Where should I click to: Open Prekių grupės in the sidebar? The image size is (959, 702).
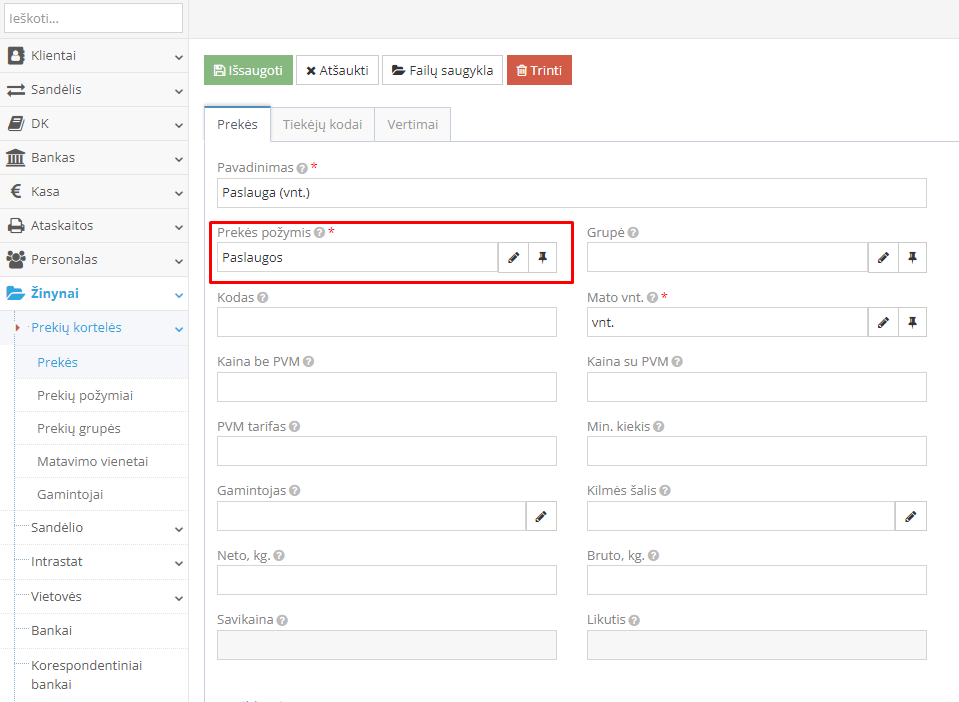tap(79, 429)
